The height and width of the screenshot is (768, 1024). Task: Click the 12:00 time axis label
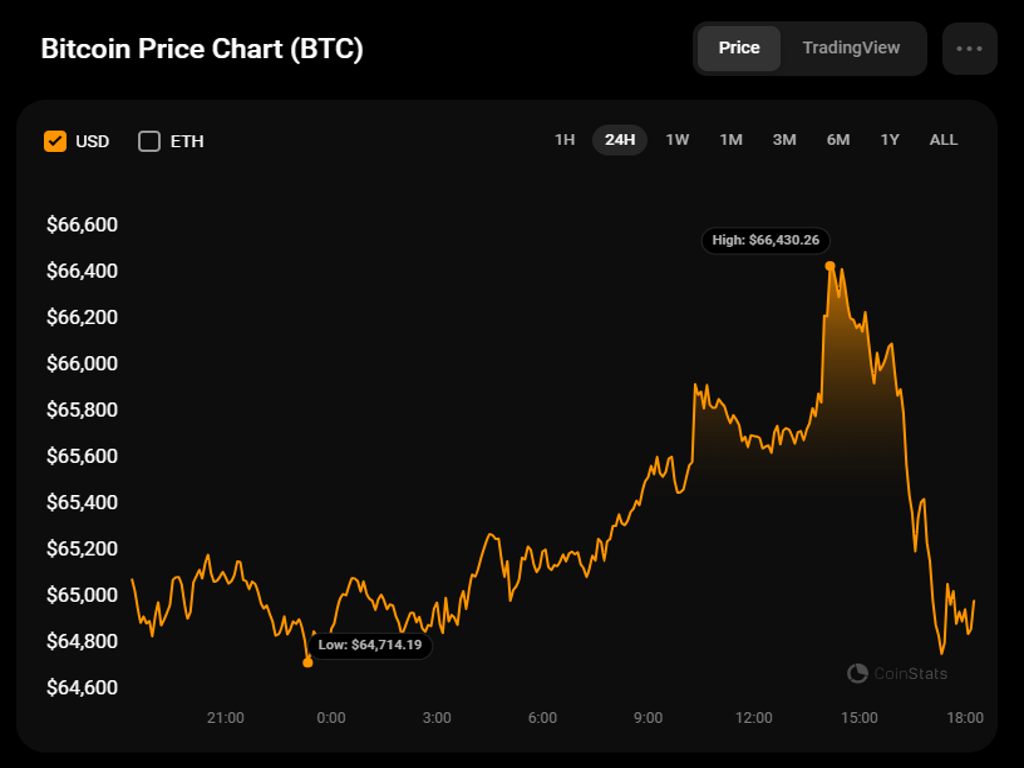pyautogui.click(x=754, y=718)
